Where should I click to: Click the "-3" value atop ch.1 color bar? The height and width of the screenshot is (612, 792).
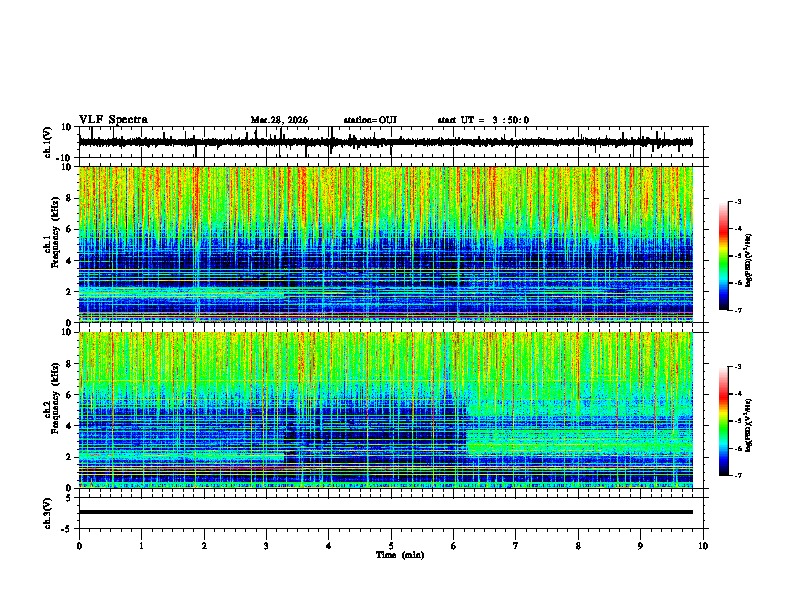[x=738, y=201]
